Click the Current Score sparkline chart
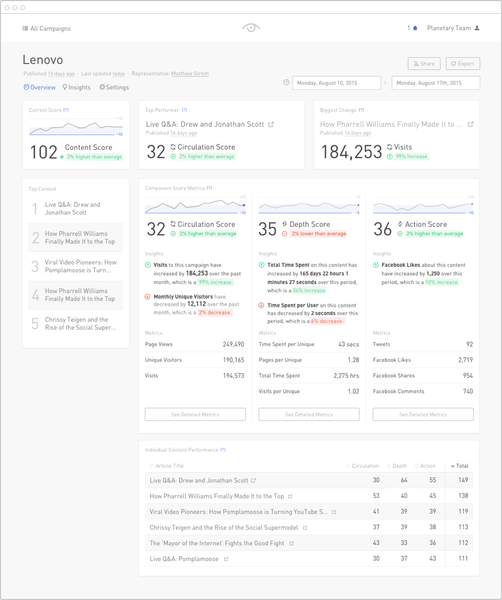 [76, 127]
